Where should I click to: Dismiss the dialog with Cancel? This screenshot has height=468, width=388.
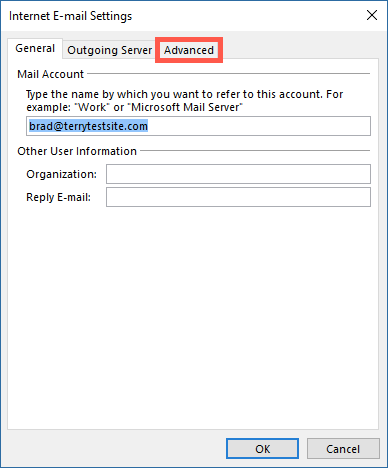pyautogui.click(x=343, y=449)
